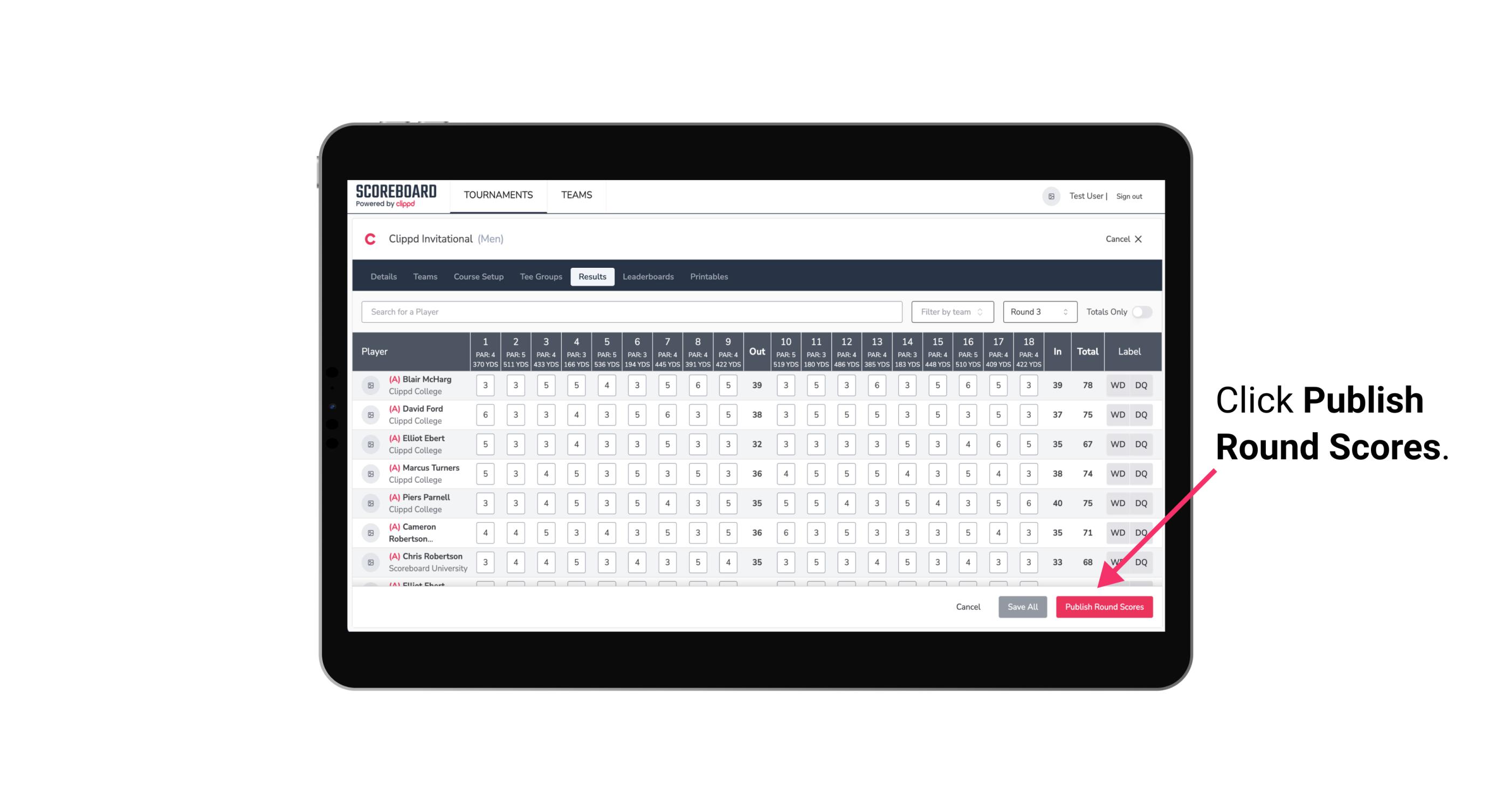The image size is (1510, 812).
Task: Click the cancel X icon top right
Action: 1138,239
